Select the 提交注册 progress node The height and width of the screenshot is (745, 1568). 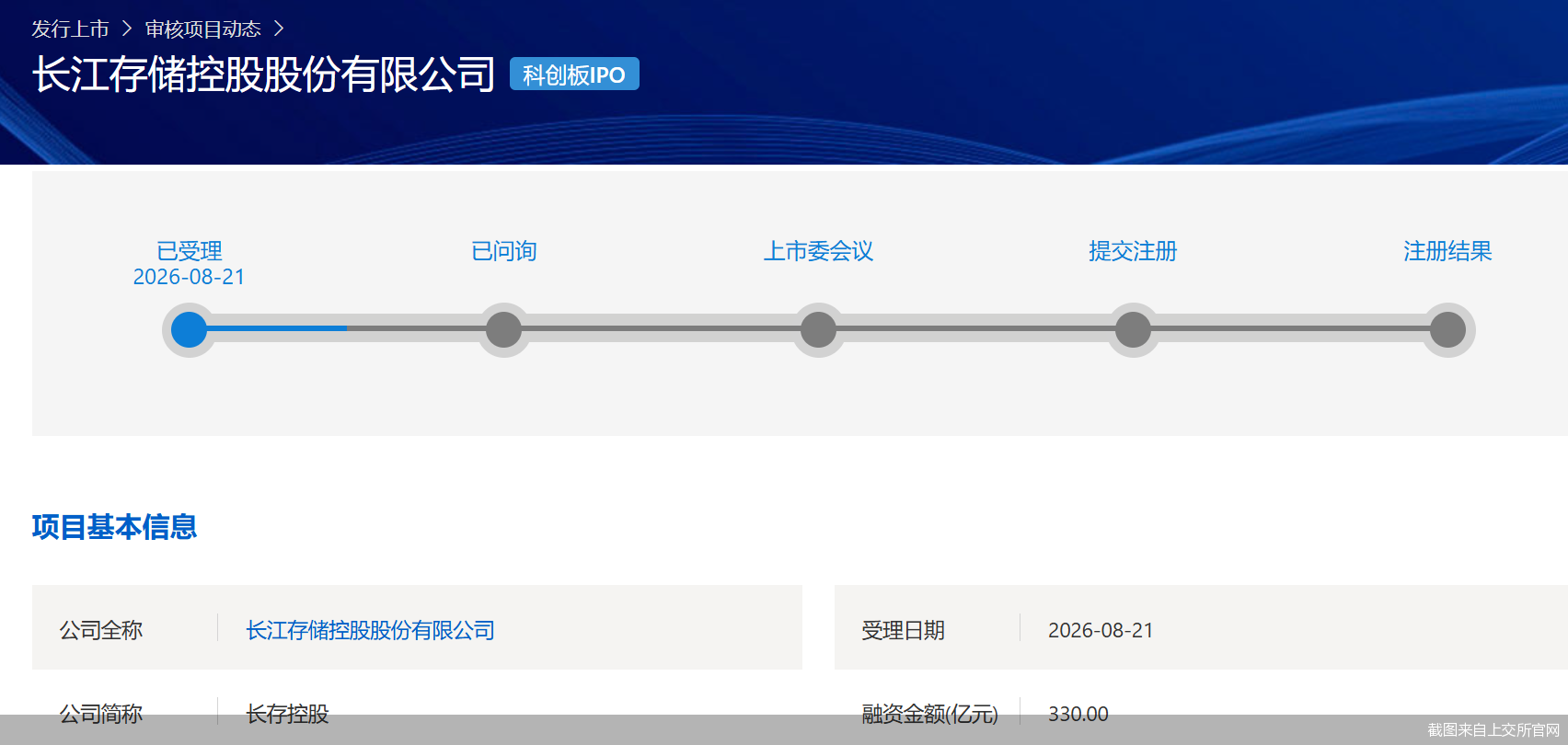point(1133,329)
